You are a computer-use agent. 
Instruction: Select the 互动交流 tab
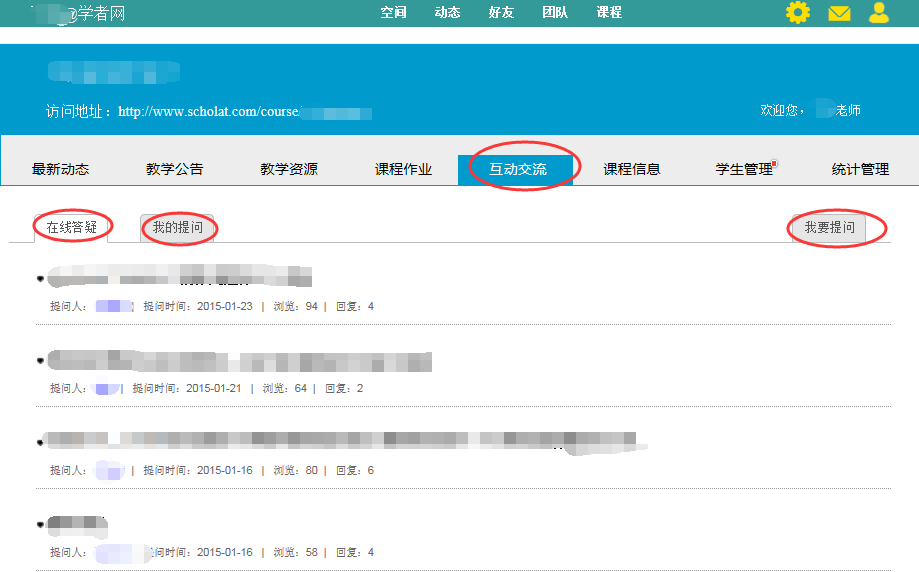click(517, 169)
